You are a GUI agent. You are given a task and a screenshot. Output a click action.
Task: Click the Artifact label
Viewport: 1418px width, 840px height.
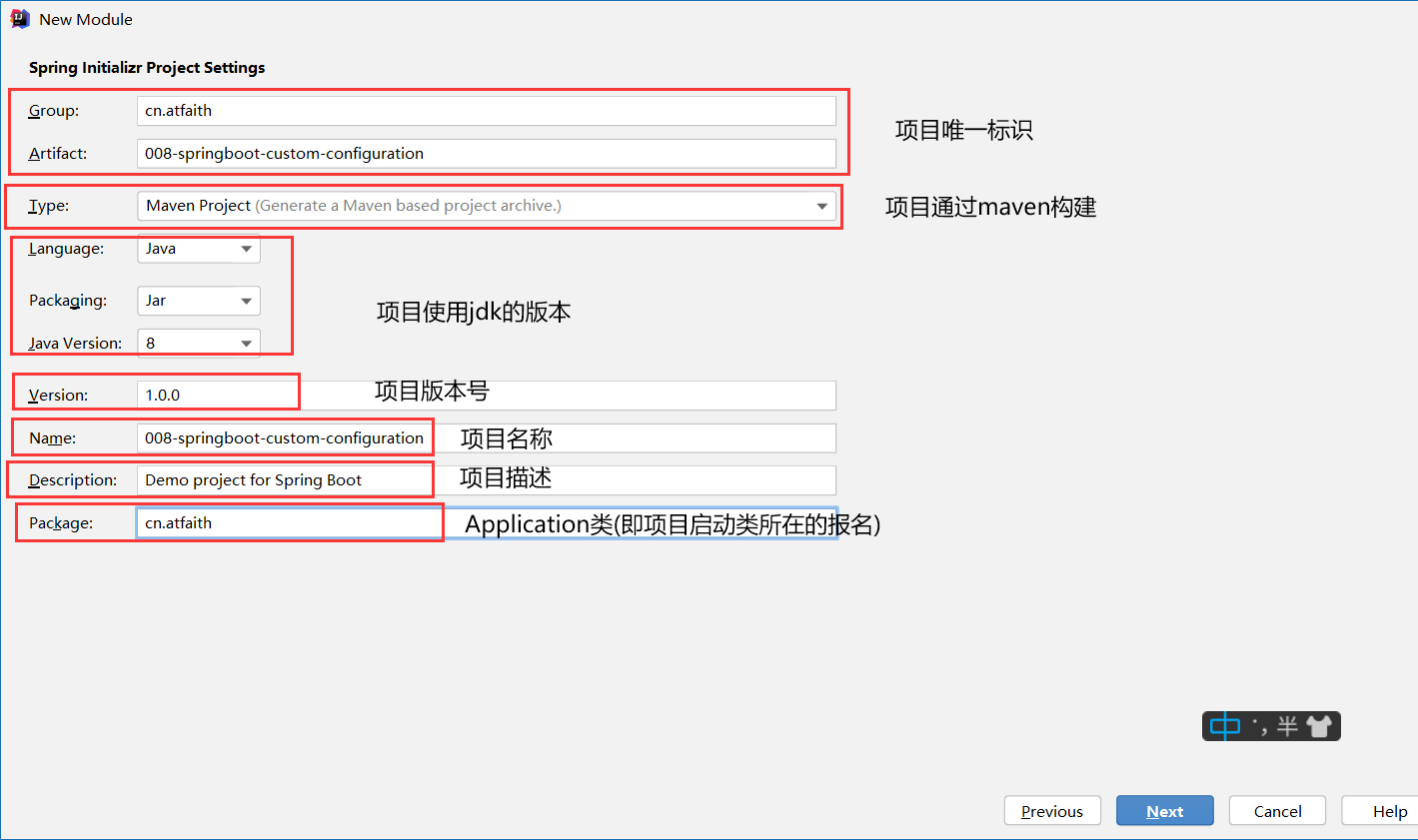tap(58, 154)
